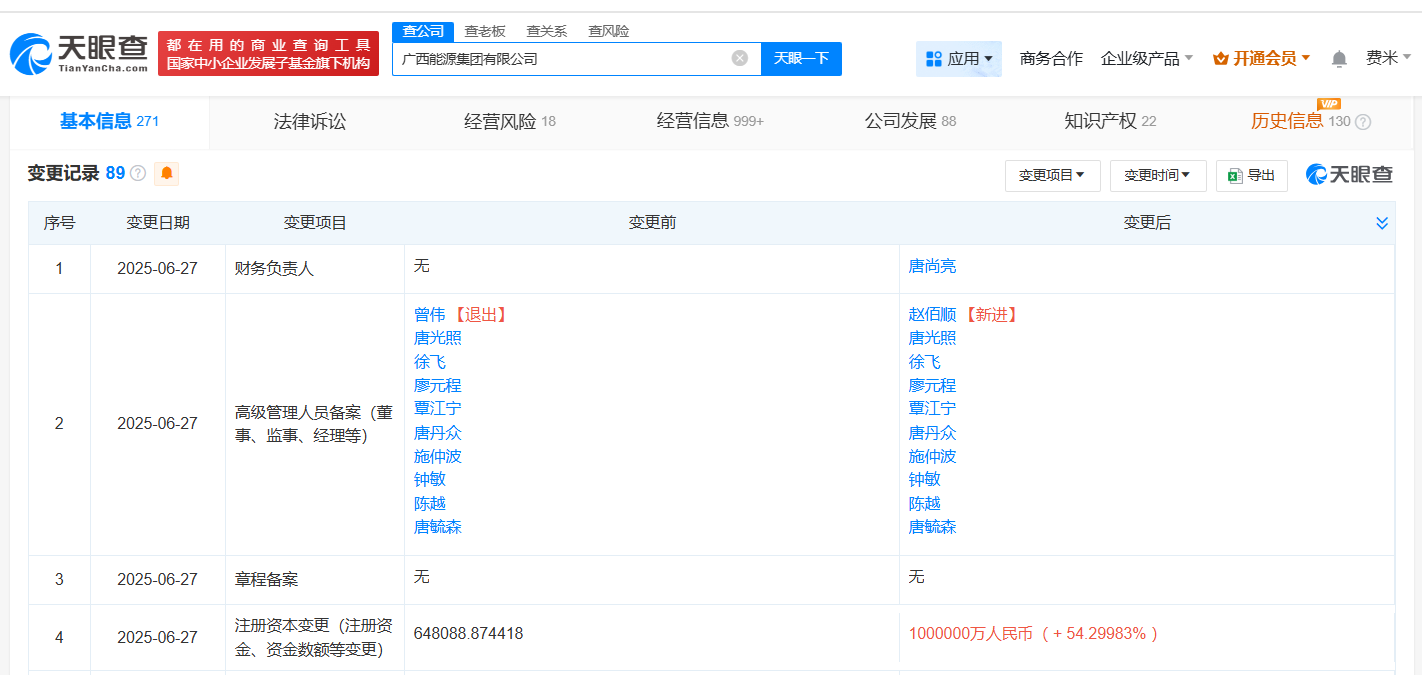
Task: Open 曾伟 marked 退出
Action: 430,314
